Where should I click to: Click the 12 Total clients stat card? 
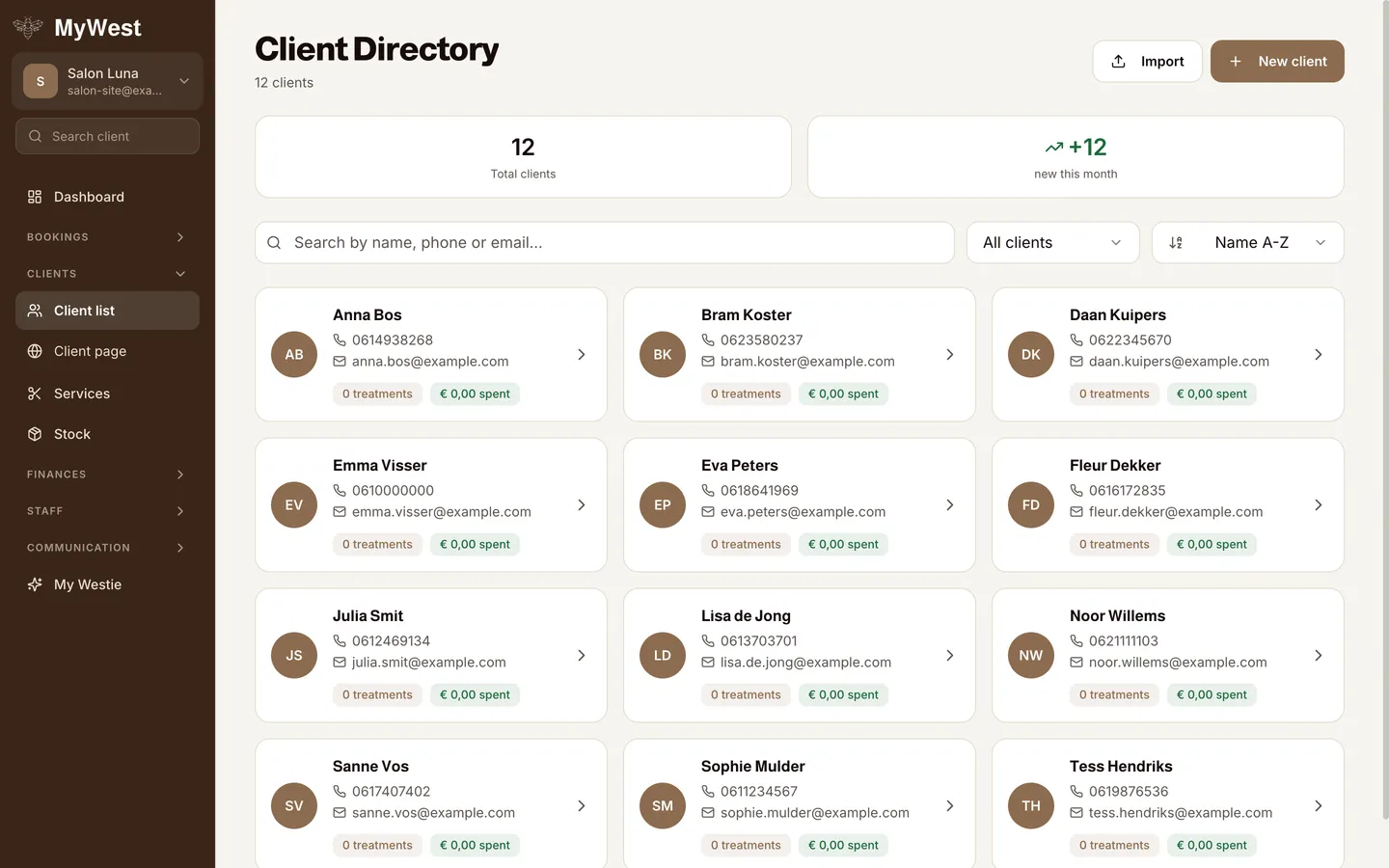tap(523, 157)
